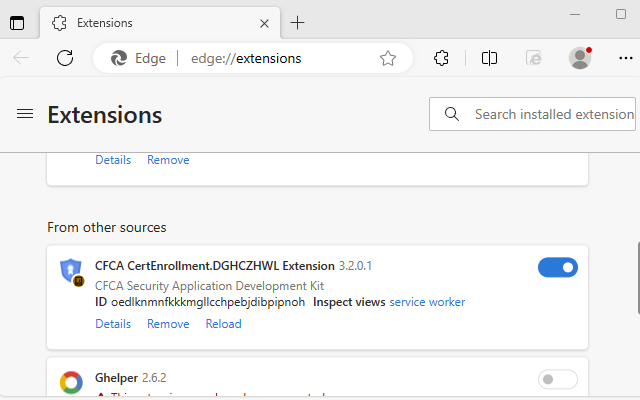Disable the CFCA CertEnrollment extension toggle
The width and height of the screenshot is (640, 400).
click(x=557, y=267)
